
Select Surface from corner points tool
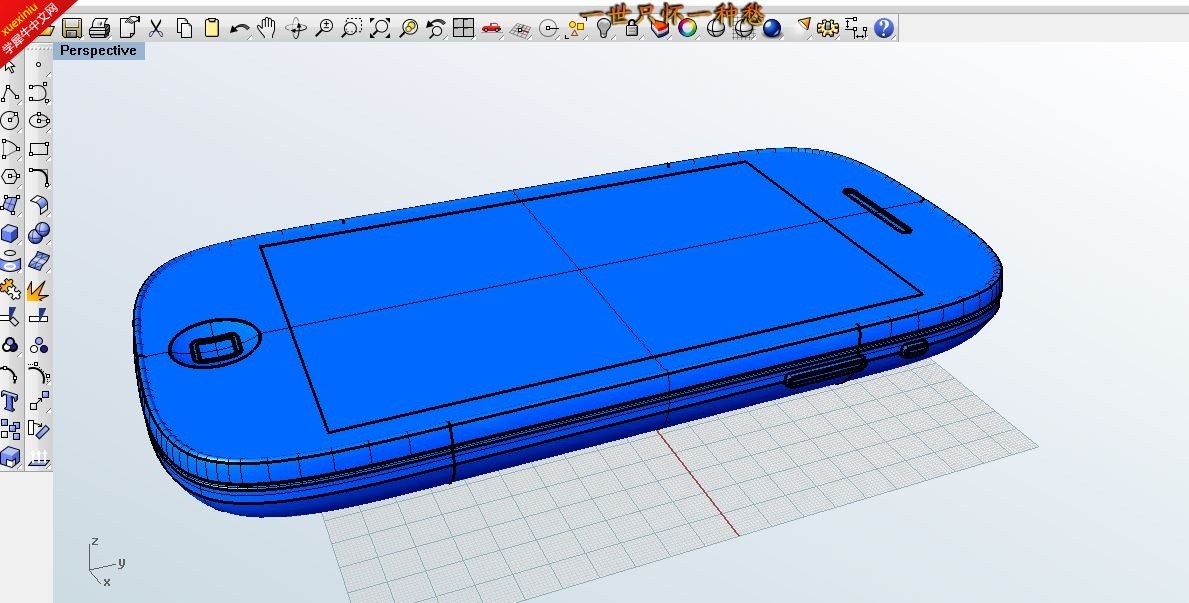coord(11,205)
